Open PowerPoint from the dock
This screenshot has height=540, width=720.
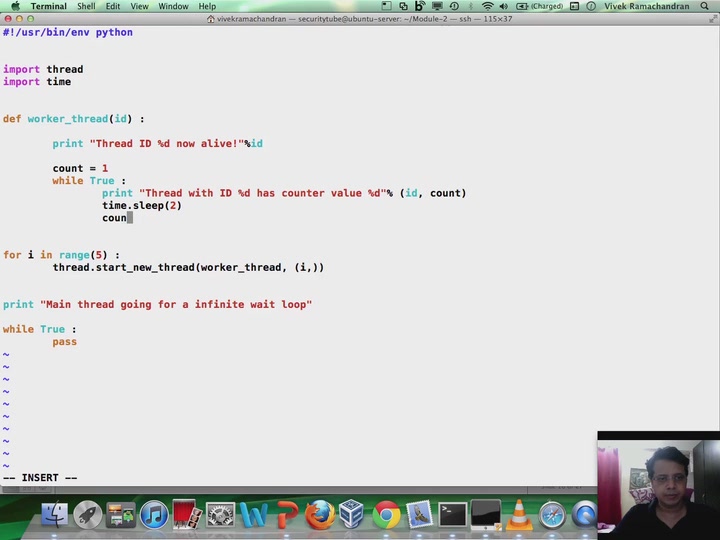coord(287,515)
